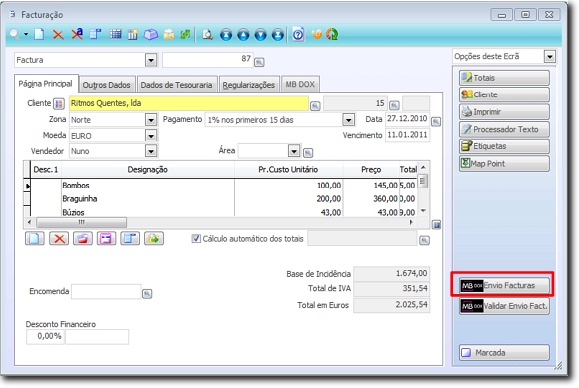Image resolution: width=579 pixels, height=388 pixels.
Task: Open the Regularizações tab
Action: (x=249, y=85)
